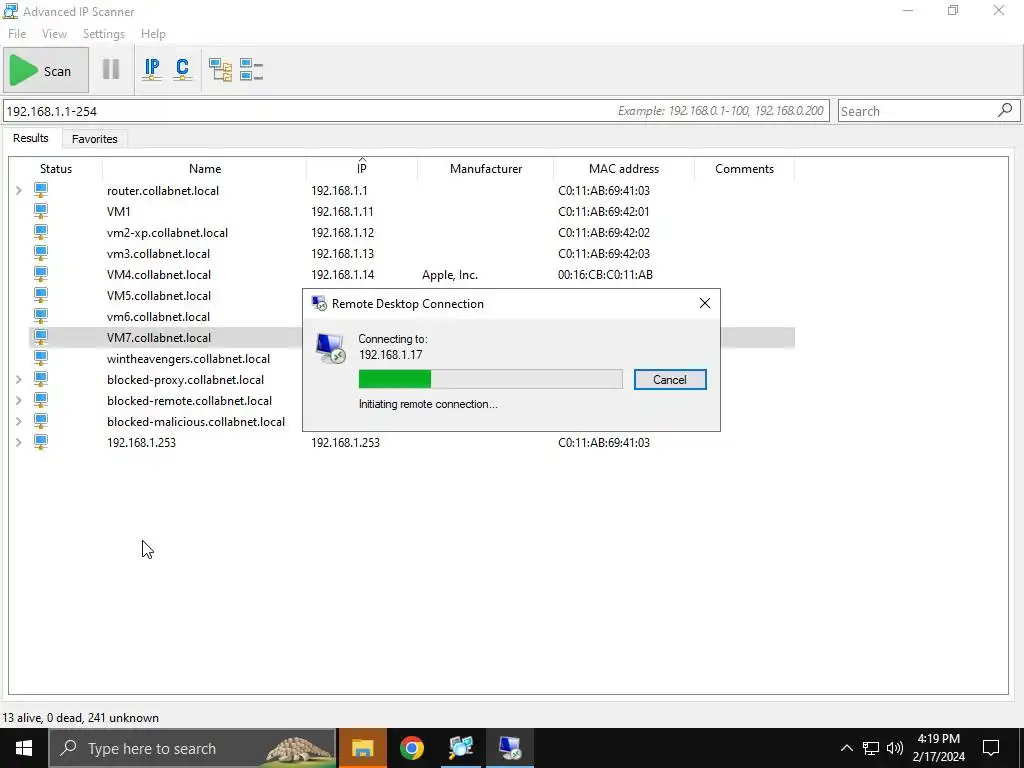Click computer icon for vm3.collabnet.local

point(40,253)
